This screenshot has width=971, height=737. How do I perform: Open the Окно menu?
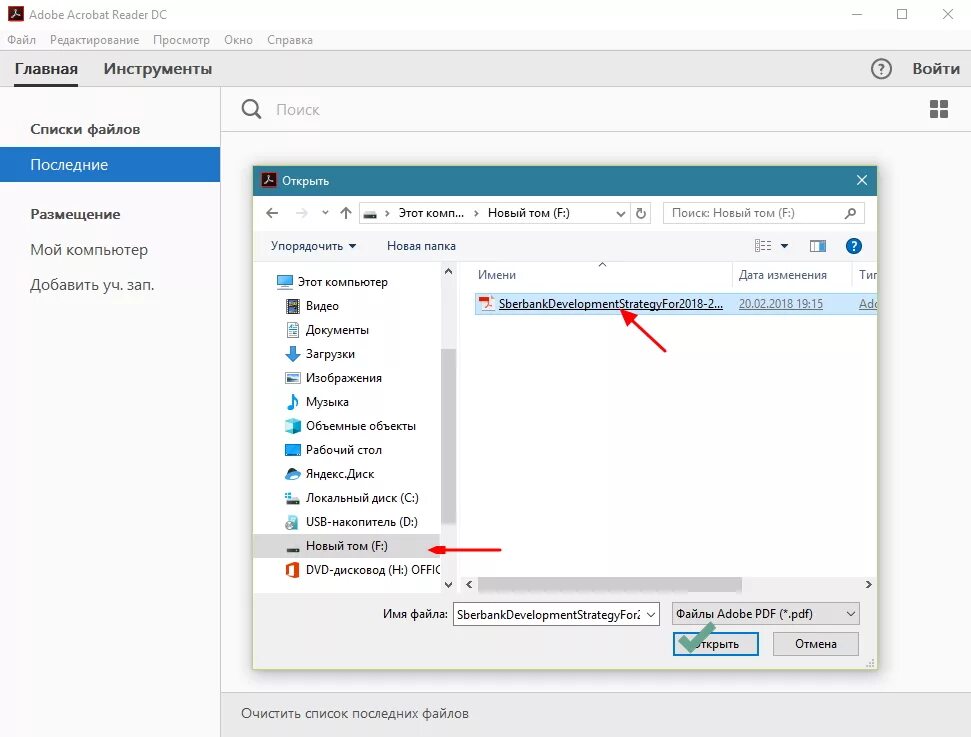(238, 40)
